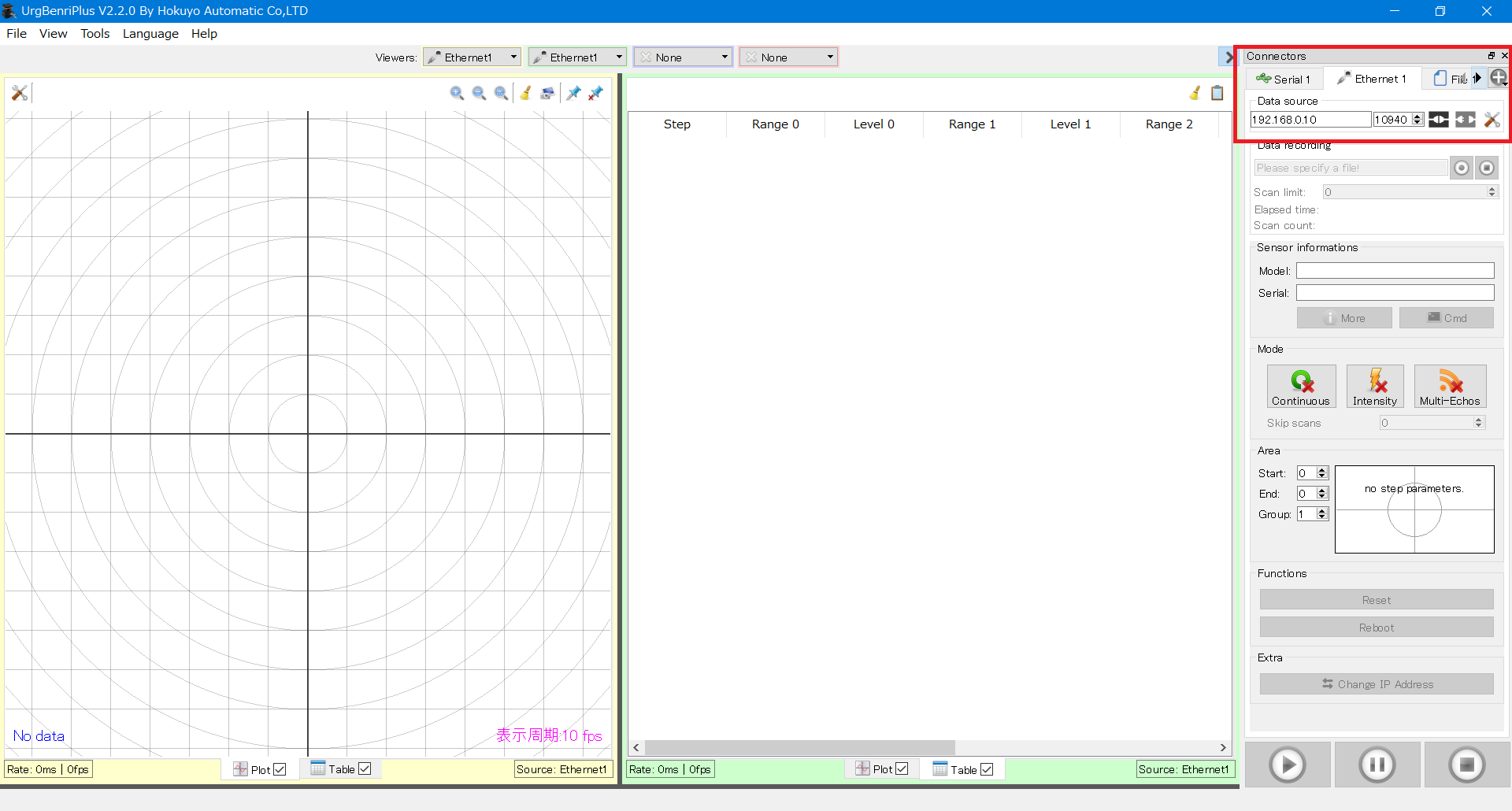Click the Cmd button
The width and height of the screenshot is (1512, 811).
pos(1447,318)
